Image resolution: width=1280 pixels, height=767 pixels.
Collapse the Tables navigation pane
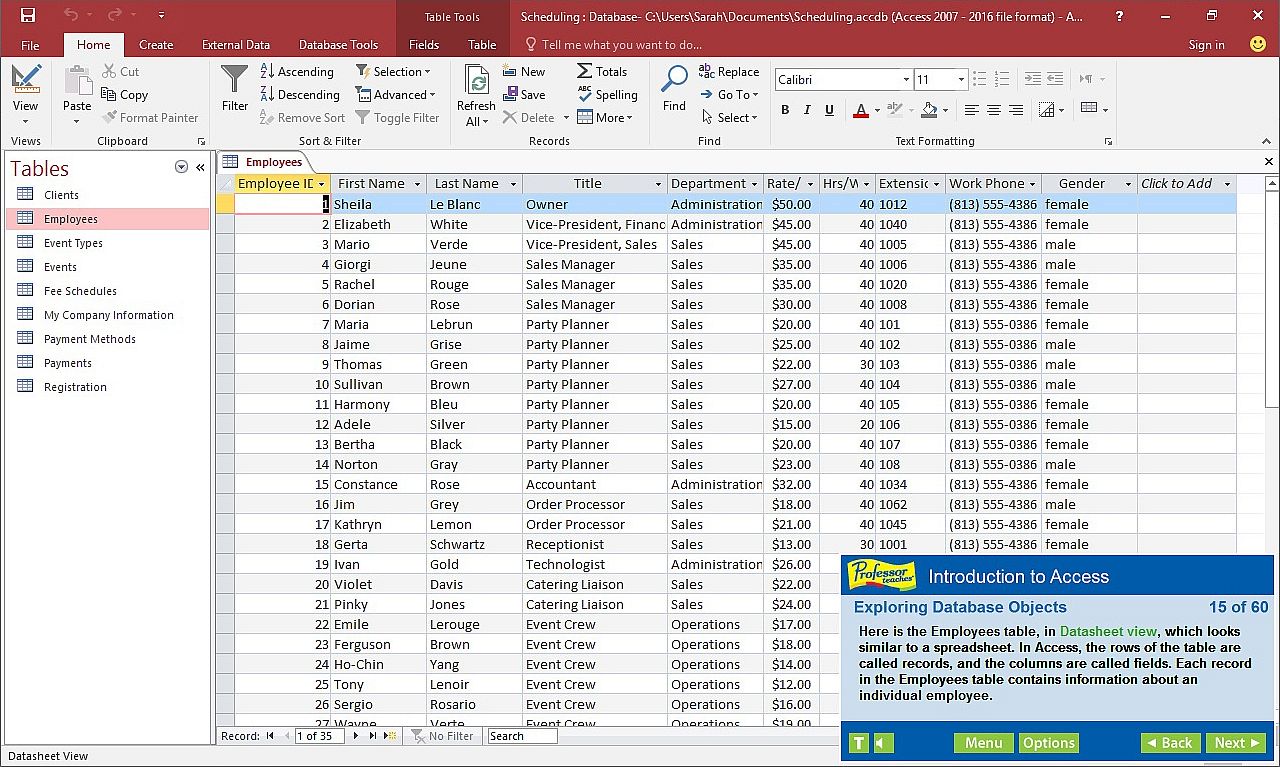tap(200, 168)
